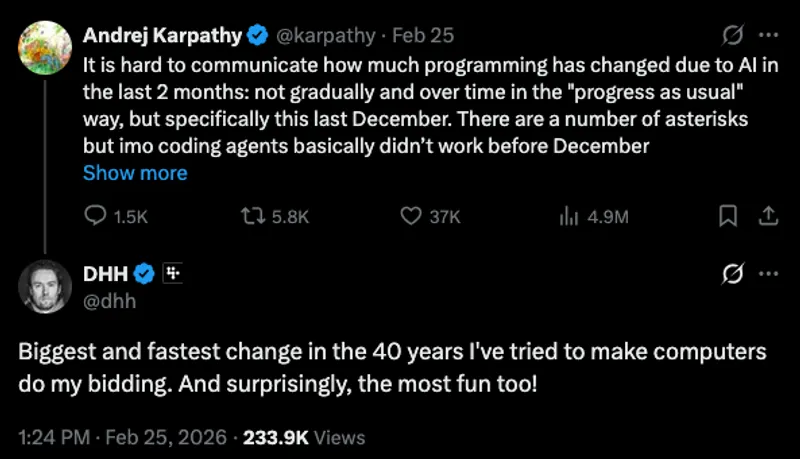800x459 pixels.
Task: Expand tweet with Show more
Action: (135, 173)
